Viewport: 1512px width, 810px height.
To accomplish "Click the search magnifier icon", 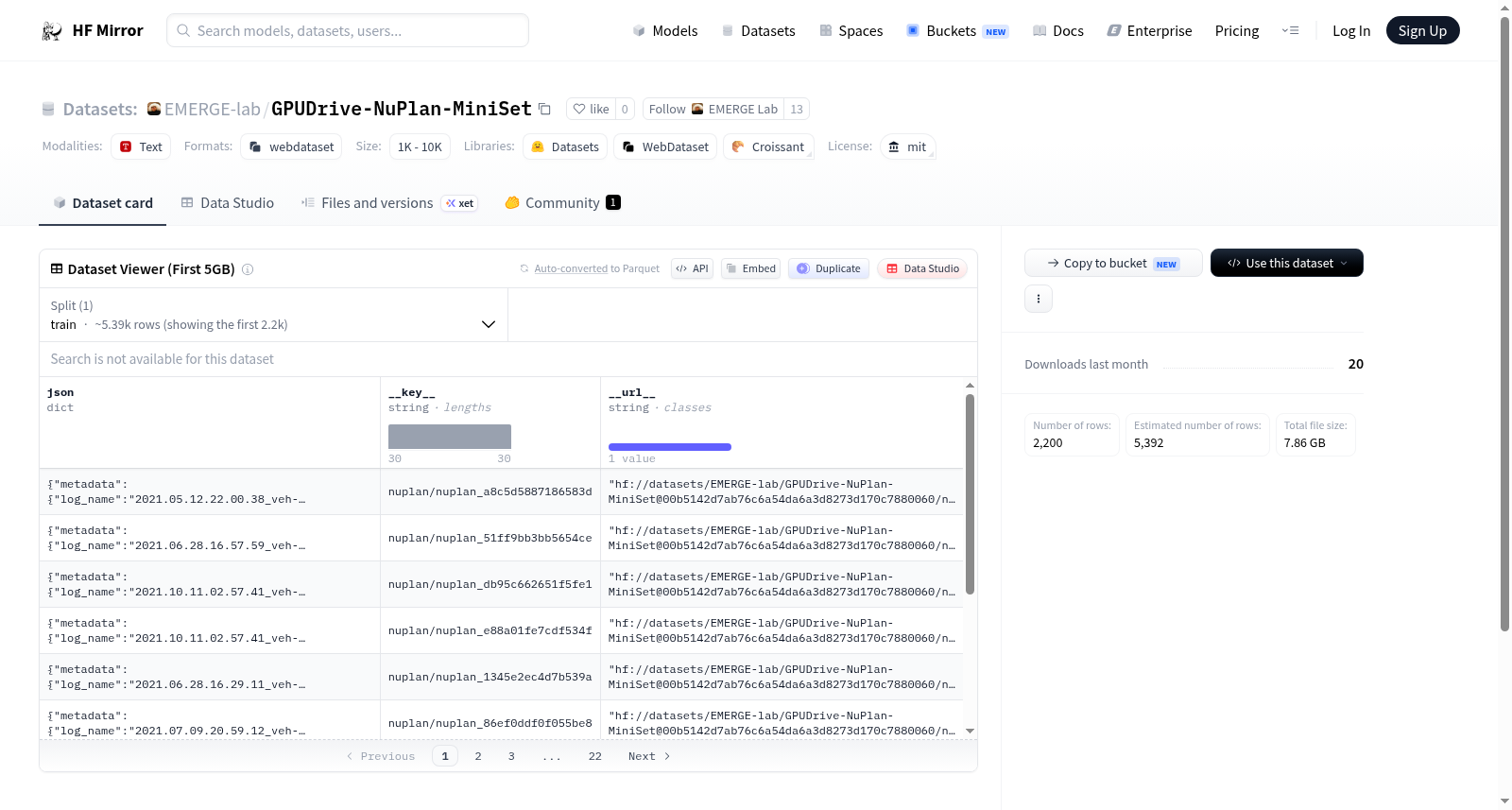I will click(x=183, y=30).
